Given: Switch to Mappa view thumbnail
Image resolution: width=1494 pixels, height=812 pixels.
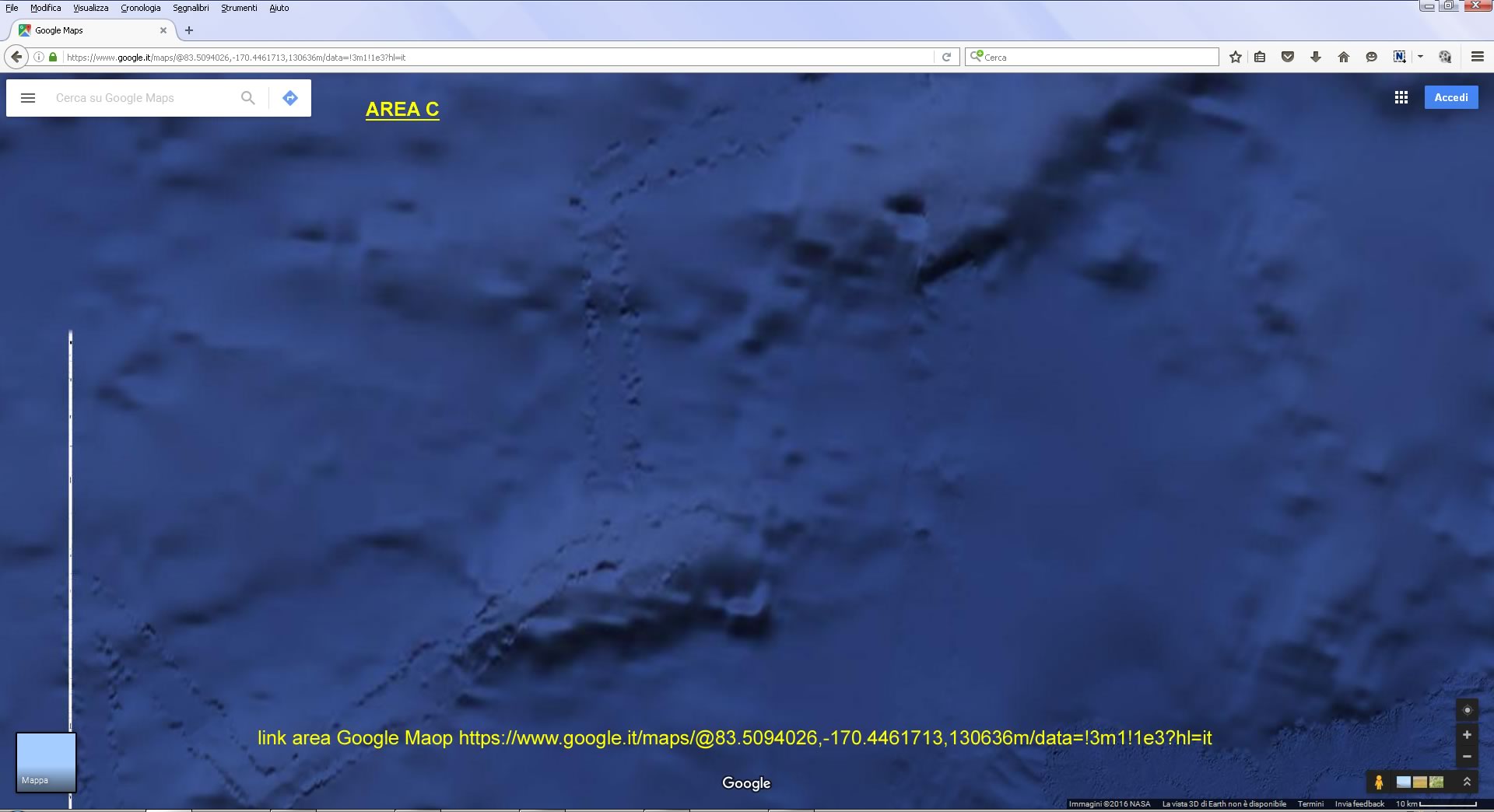Looking at the screenshot, I should 46,762.
